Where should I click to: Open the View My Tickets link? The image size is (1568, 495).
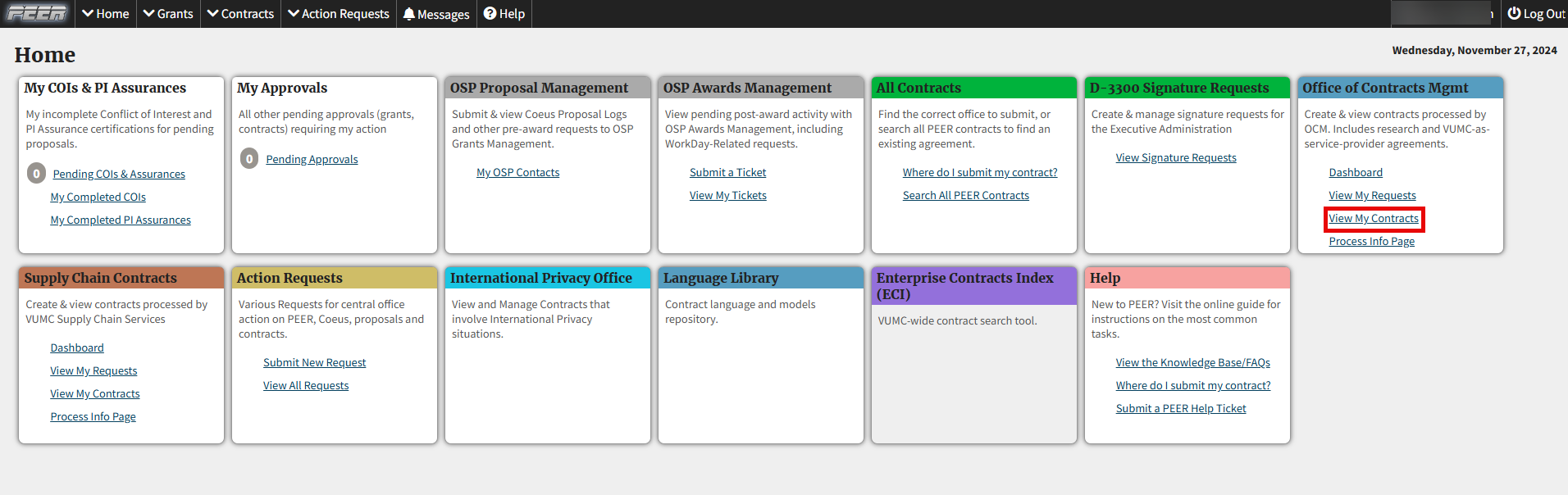[727, 195]
